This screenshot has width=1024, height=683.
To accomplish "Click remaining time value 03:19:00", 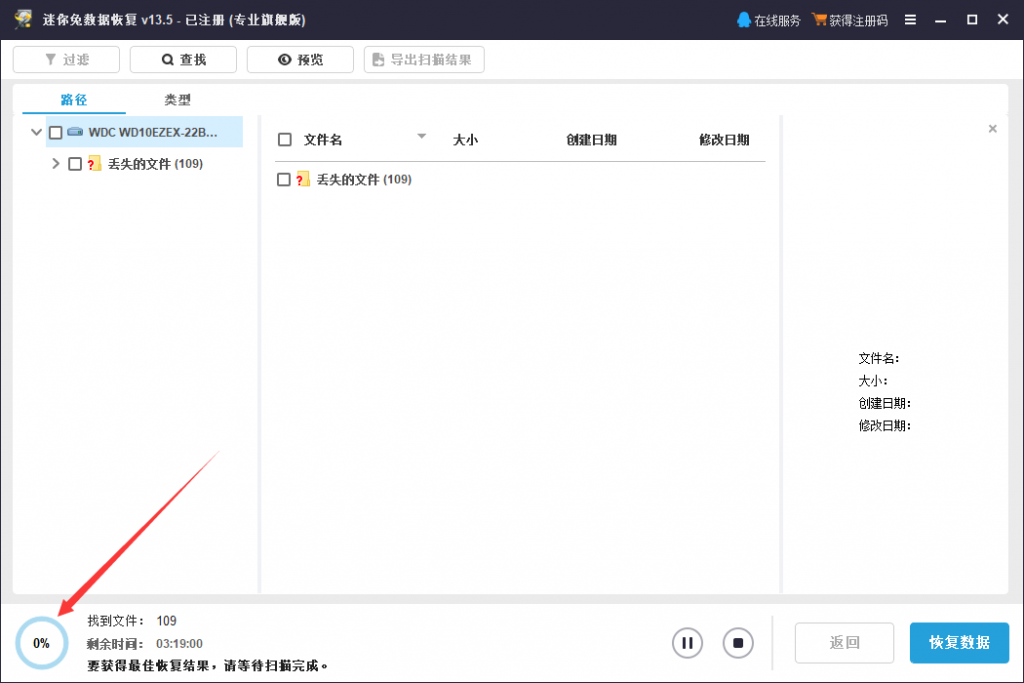I will click(179, 644).
